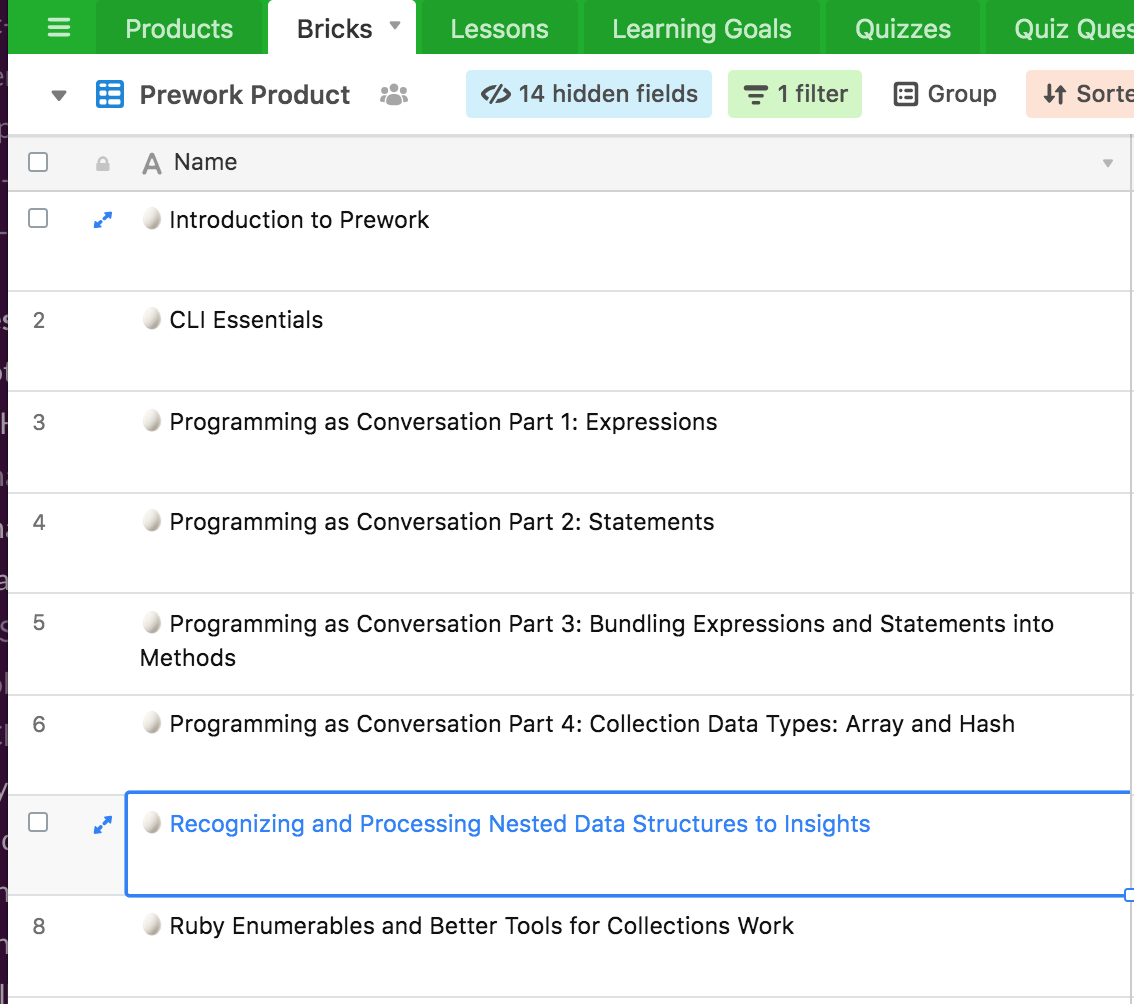
Task: Click the collaborators people icon
Action: 395,95
